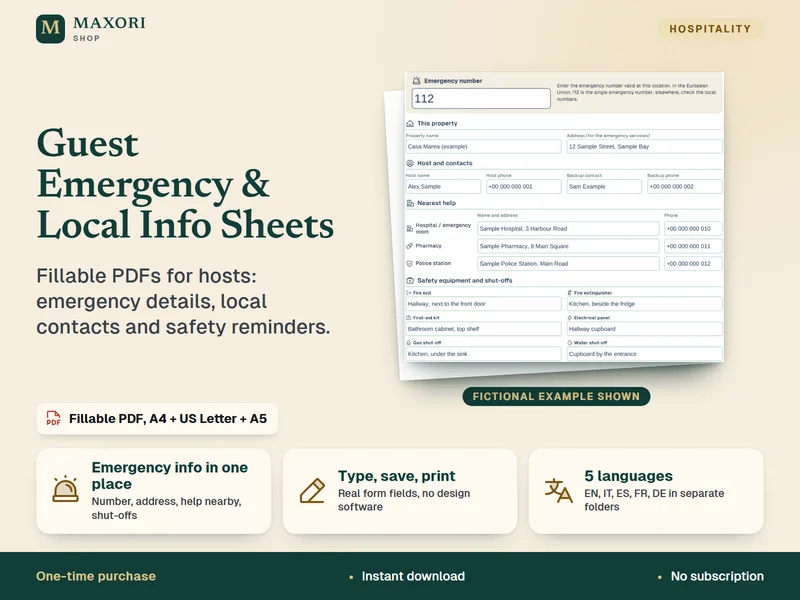This screenshot has height=600, width=800.
Task: Click the Safety equipment and shut-offs heading
Action: point(465,281)
